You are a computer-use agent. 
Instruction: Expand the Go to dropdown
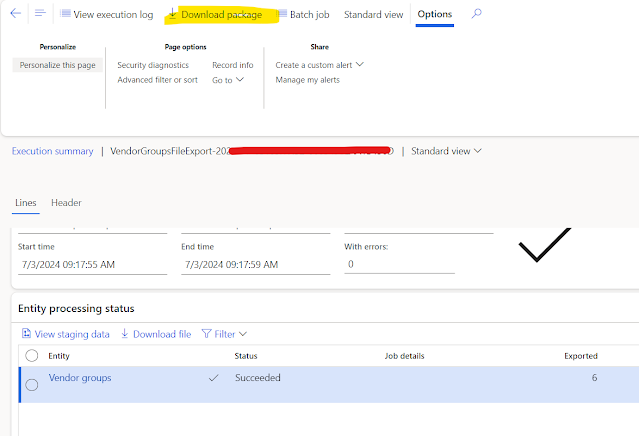[x=228, y=80]
